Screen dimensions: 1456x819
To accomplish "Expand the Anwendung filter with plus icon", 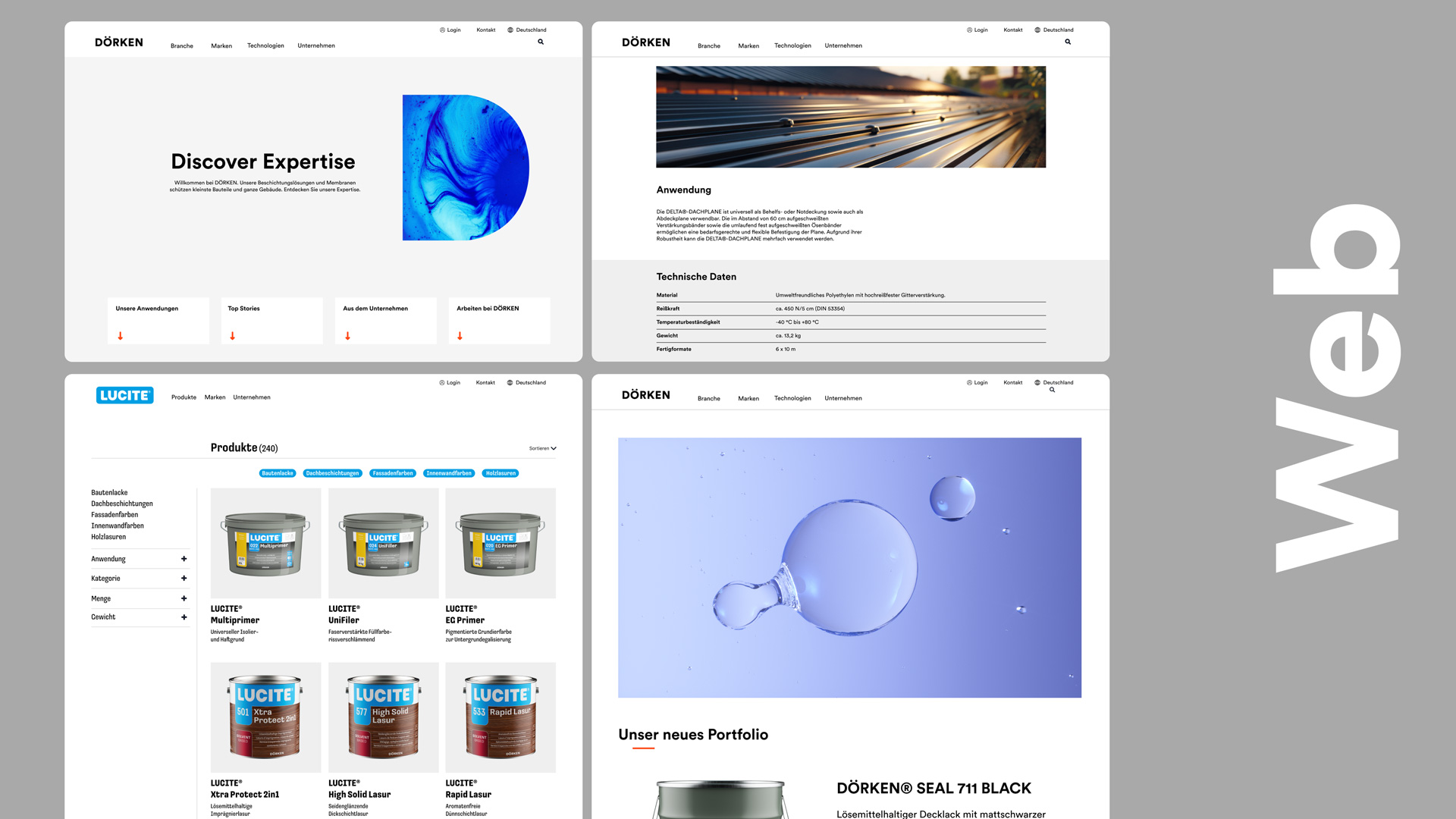I will [184, 559].
